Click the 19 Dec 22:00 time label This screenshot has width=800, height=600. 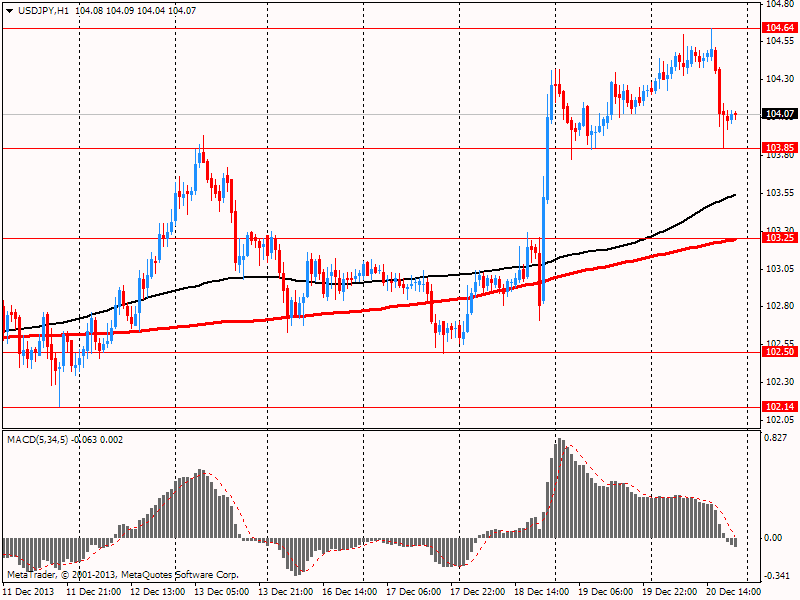coord(670,591)
